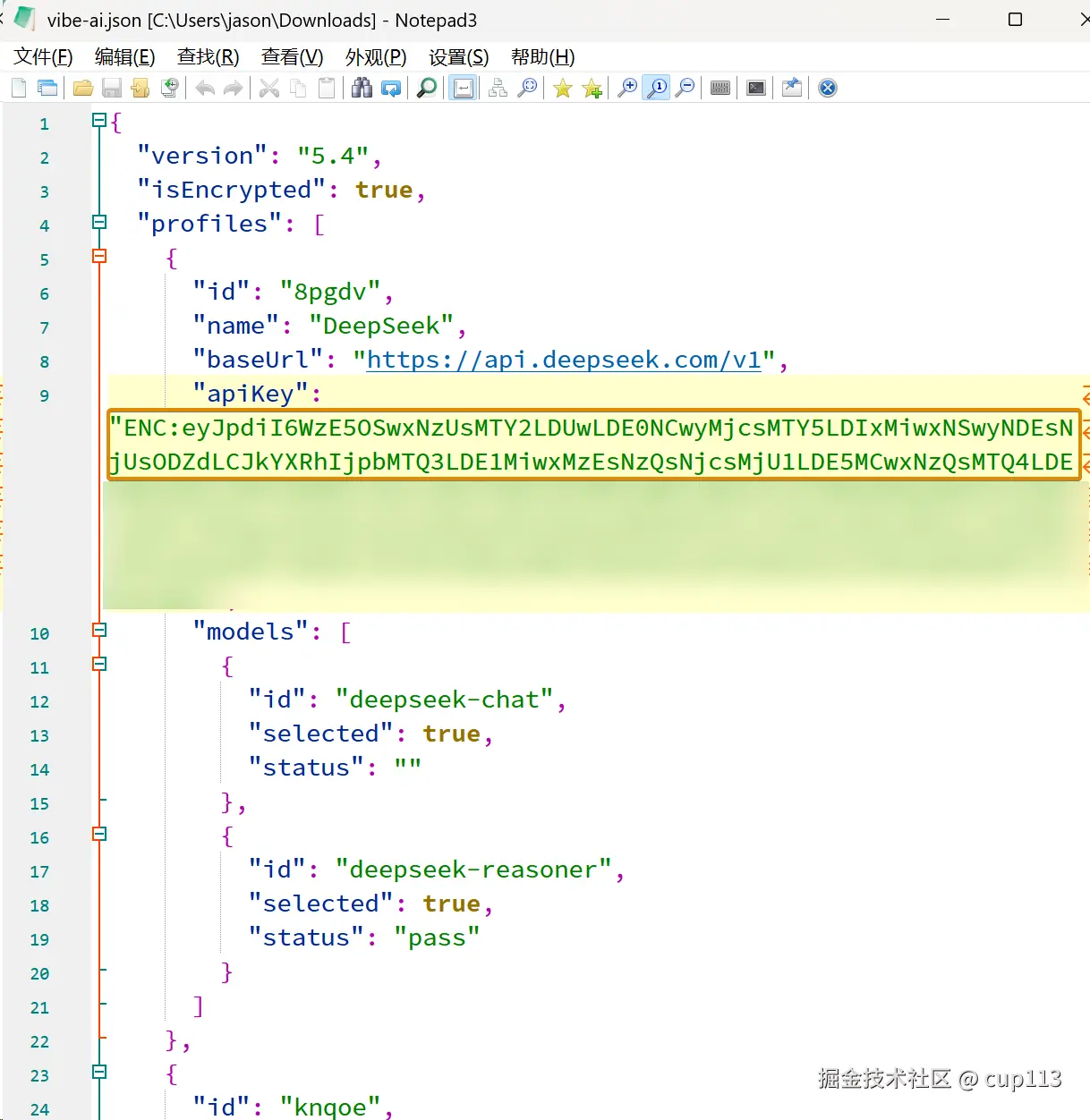Toggle Always On Top pin icon
Screen dimensions: 1090x1120
pyautogui.click(x=792, y=88)
